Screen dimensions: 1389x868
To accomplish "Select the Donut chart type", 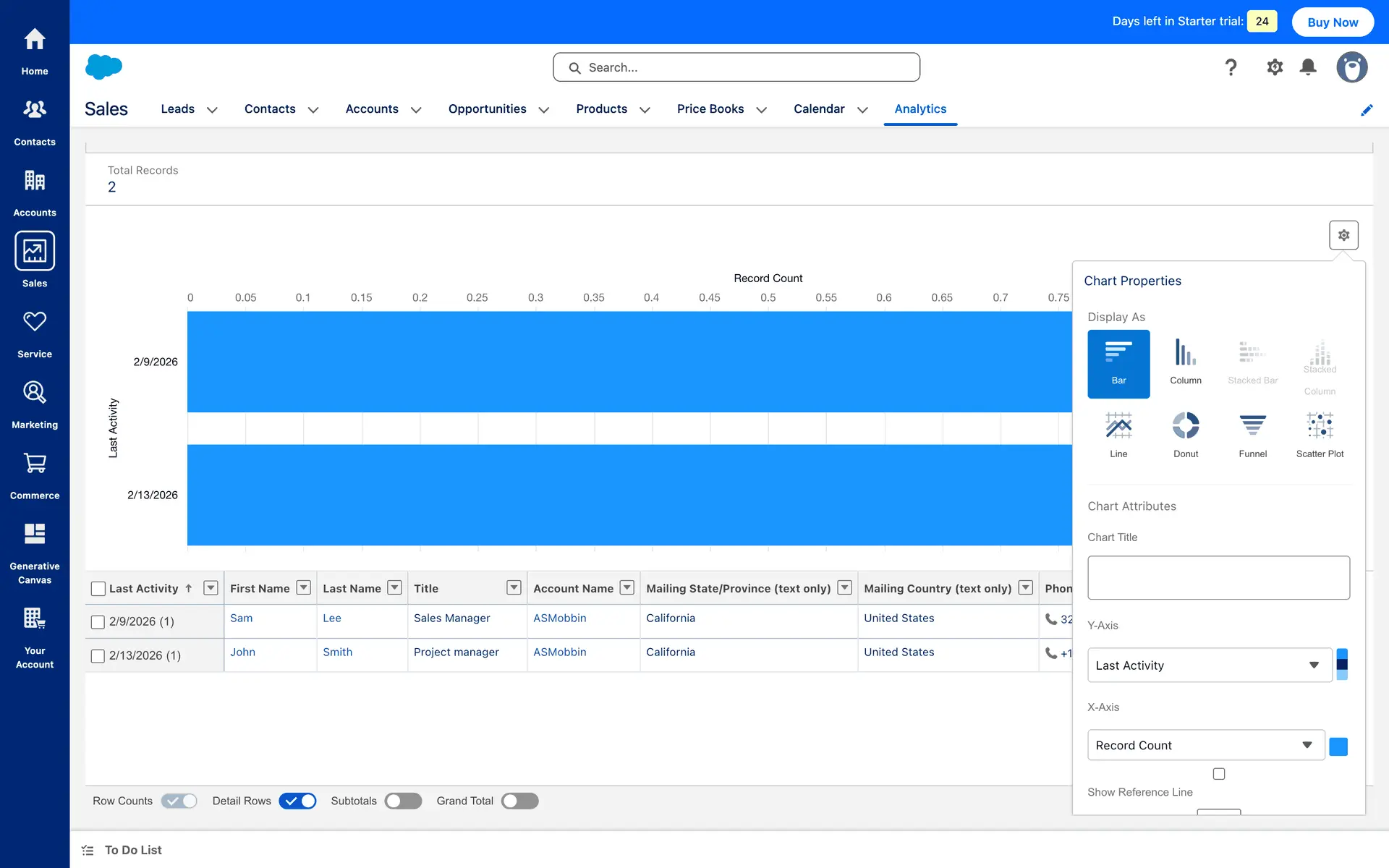I will point(1185,433).
